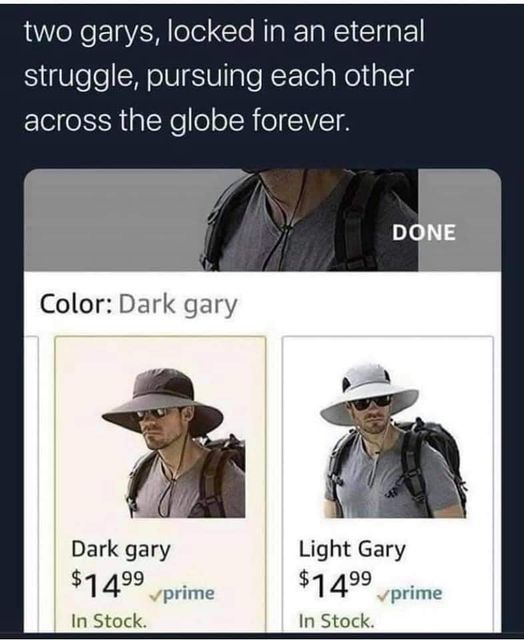Click the large product preview image at top
Image resolution: width=524 pixels, height=640 pixels.
pyautogui.click(x=309, y=220)
